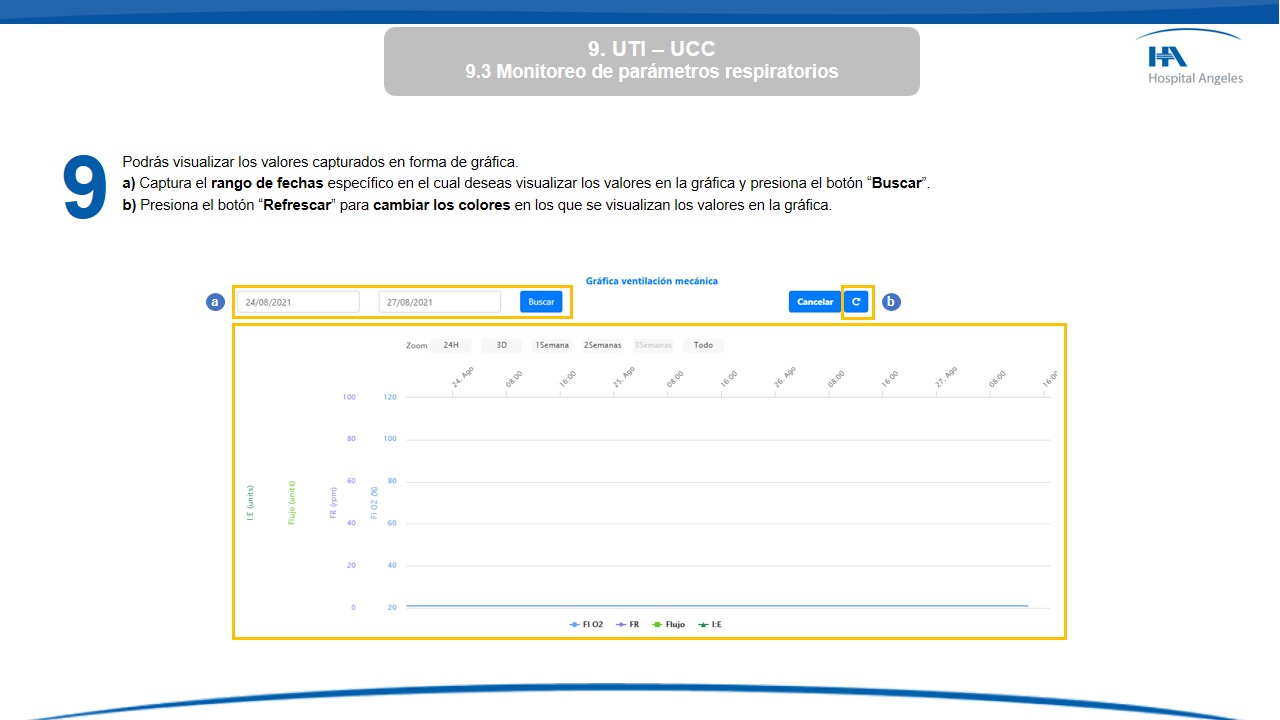Image resolution: width=1280 pixels, height=720 pixels.
Task: Click the start date field 24/08/2021
Action: [298, 302]
